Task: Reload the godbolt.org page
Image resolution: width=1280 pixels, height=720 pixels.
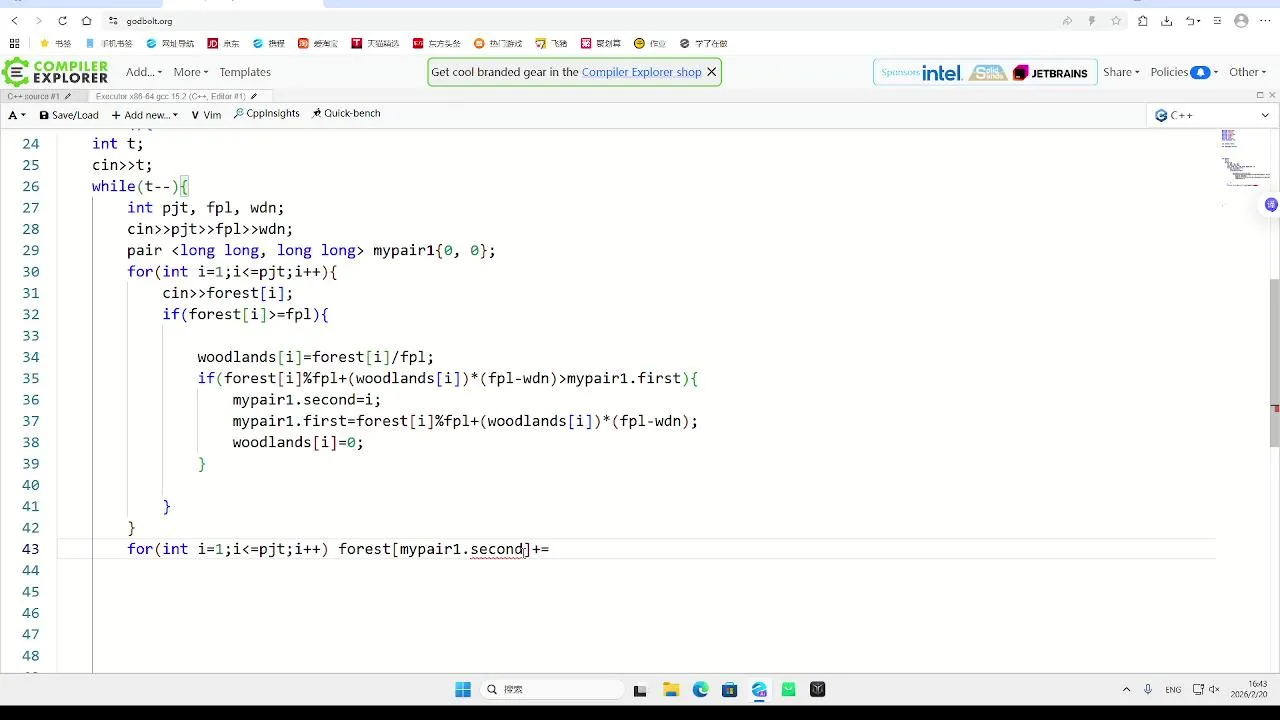Action: click(63, 21)
